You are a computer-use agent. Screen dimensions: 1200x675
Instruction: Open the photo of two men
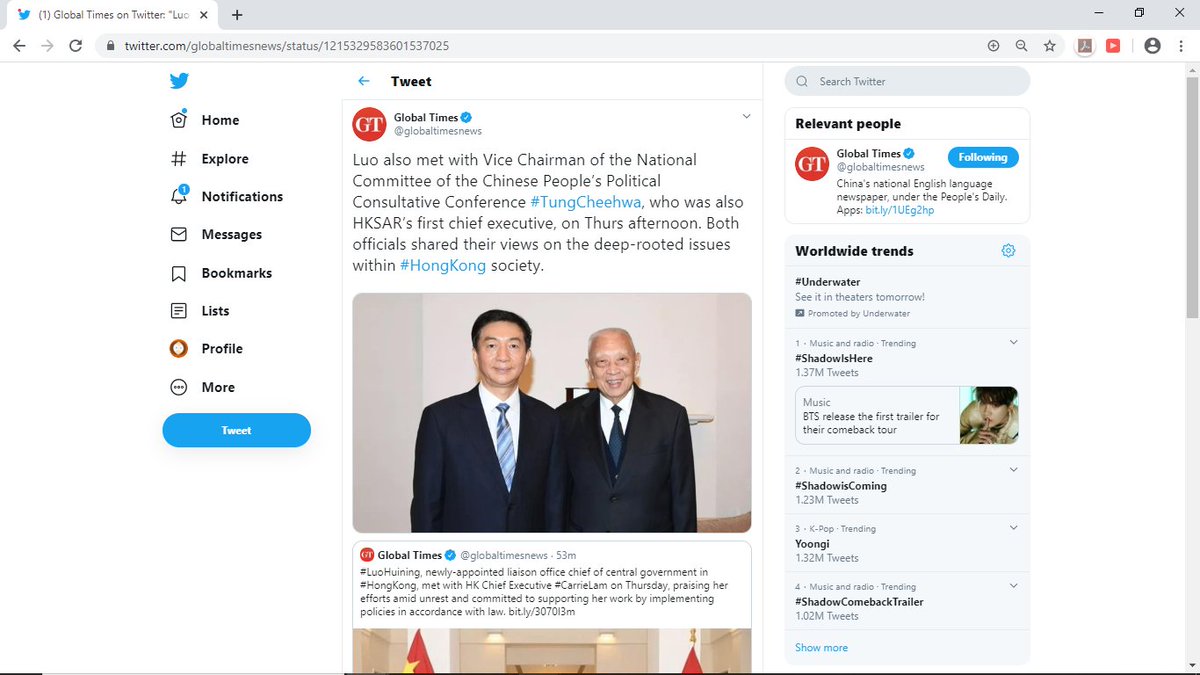point(552,412)
